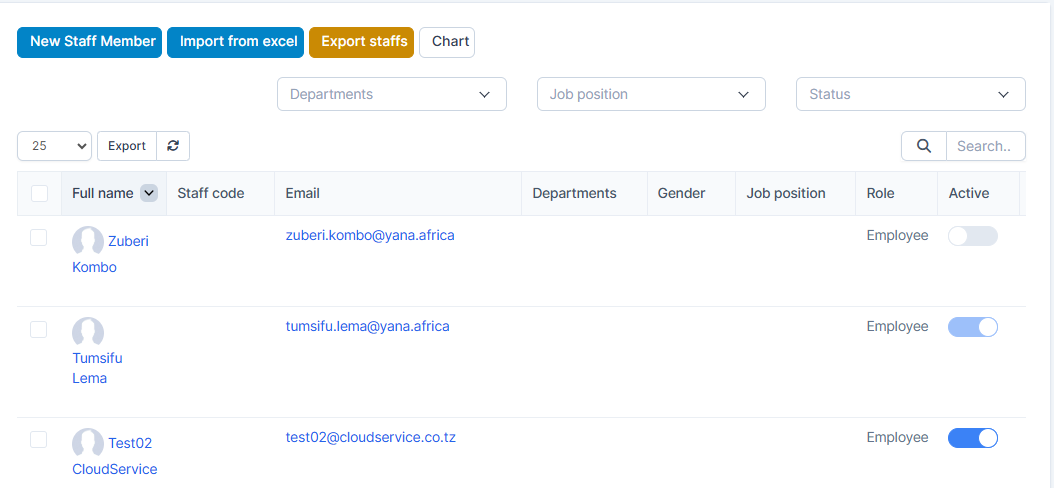Turn off Test02 CloudService's active switch
The image size is (1054, 488).
click(x=972, y=438)
